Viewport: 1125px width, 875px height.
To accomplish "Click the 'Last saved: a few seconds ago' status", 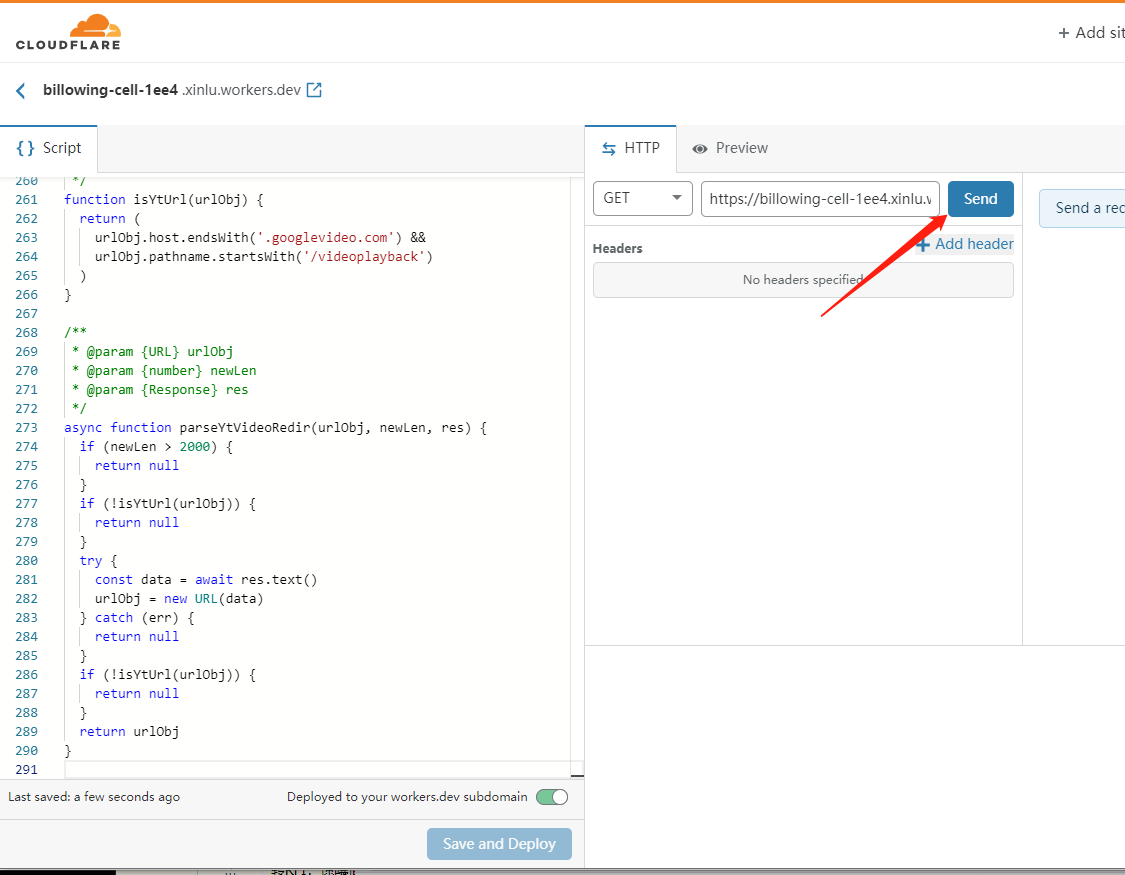I will click(x=94, y=797).
